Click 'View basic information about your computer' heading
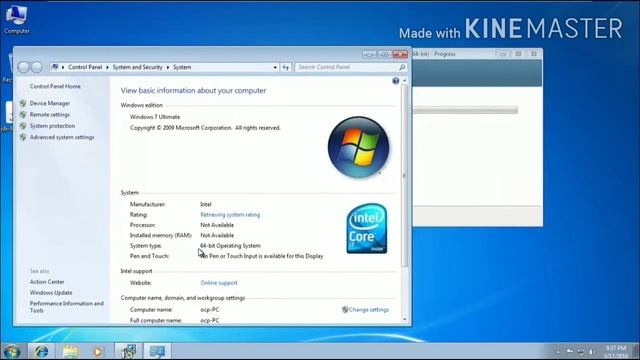The image size is (640, 360). [x=193, y=91]
